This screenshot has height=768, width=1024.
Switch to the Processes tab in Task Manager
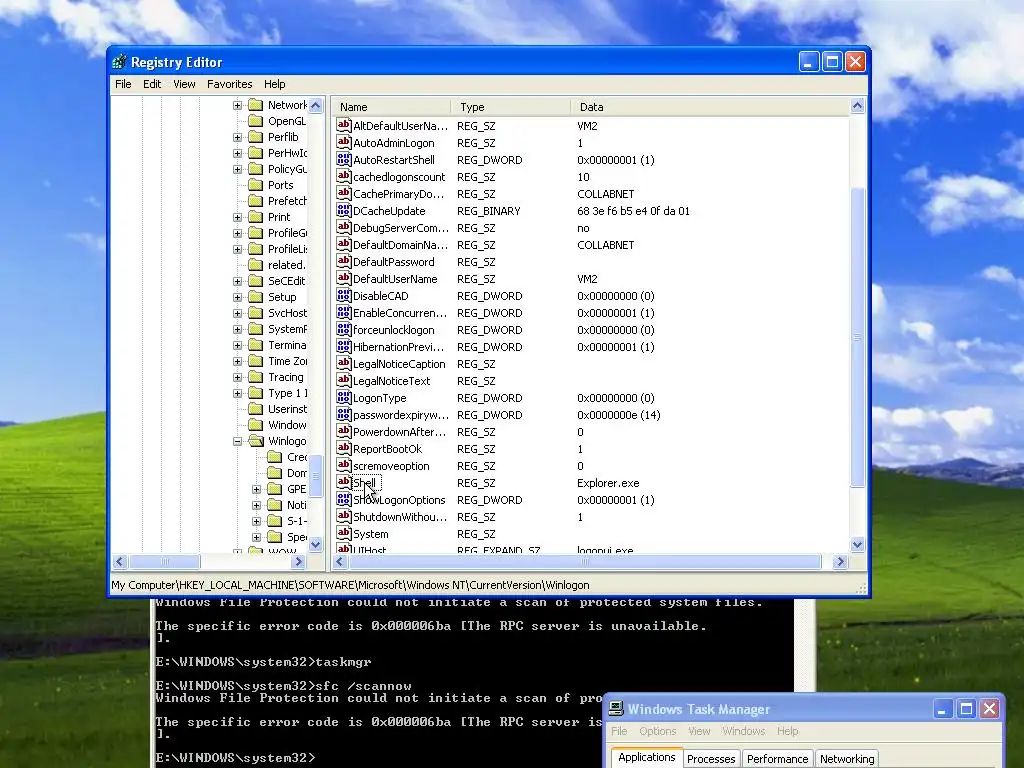click(711, 758)
